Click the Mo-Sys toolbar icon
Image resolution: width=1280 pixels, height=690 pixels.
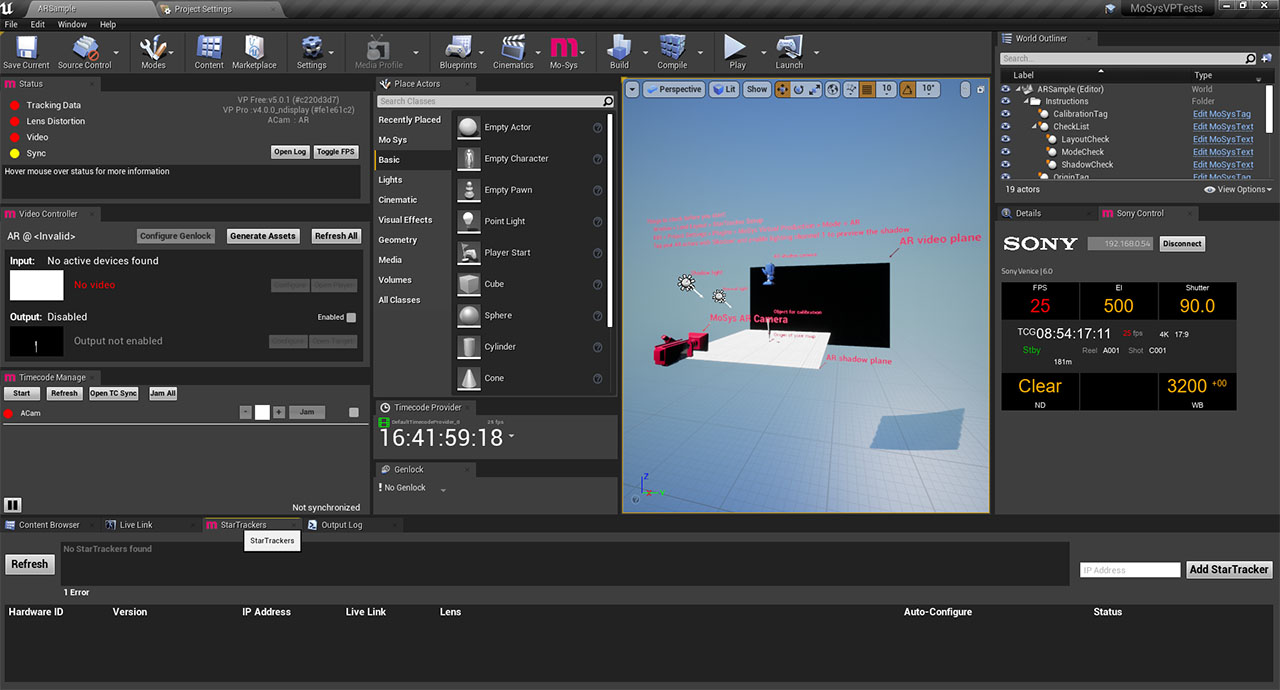564,52
